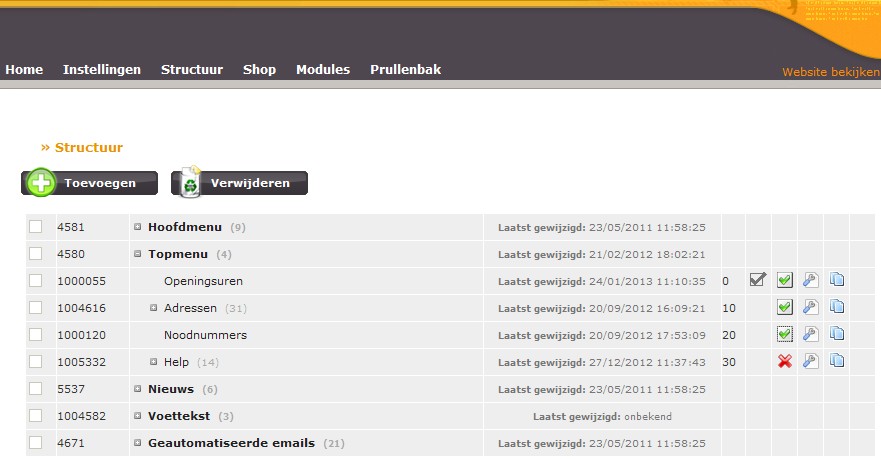Viewport: 881px width, 459px height.
Task: Check the box for row 4580 Topmenu
Action: pos(35,253)
